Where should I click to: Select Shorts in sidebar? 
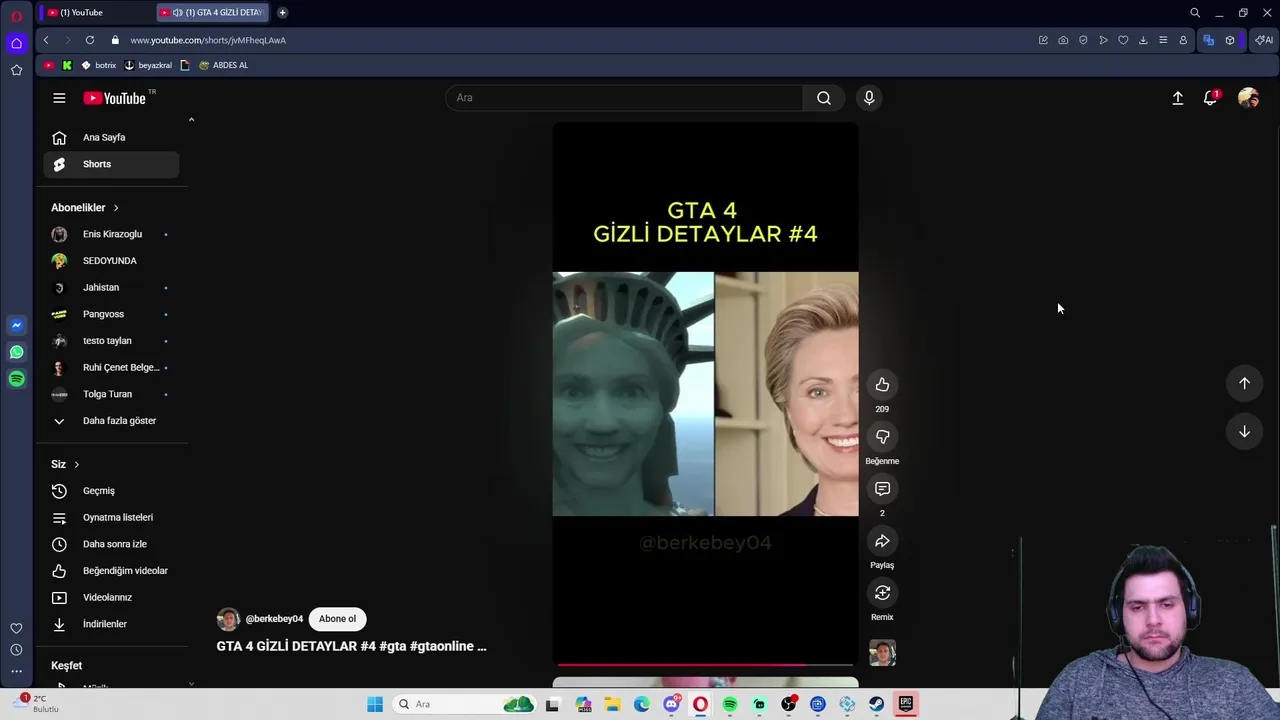111,164
